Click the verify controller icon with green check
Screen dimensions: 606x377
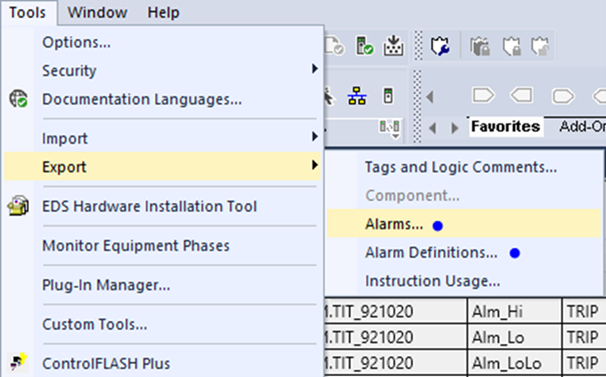pos(364,46)
